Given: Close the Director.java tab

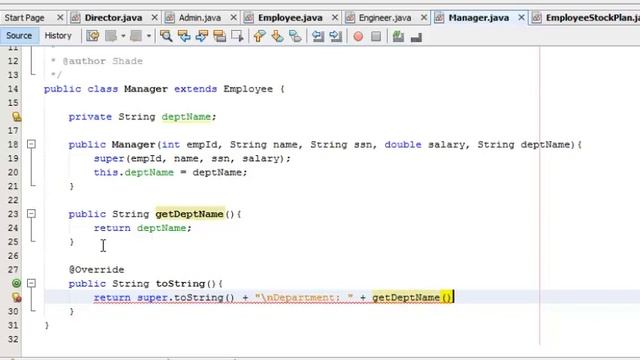Looking at the screenshot, I should (155, 18).
